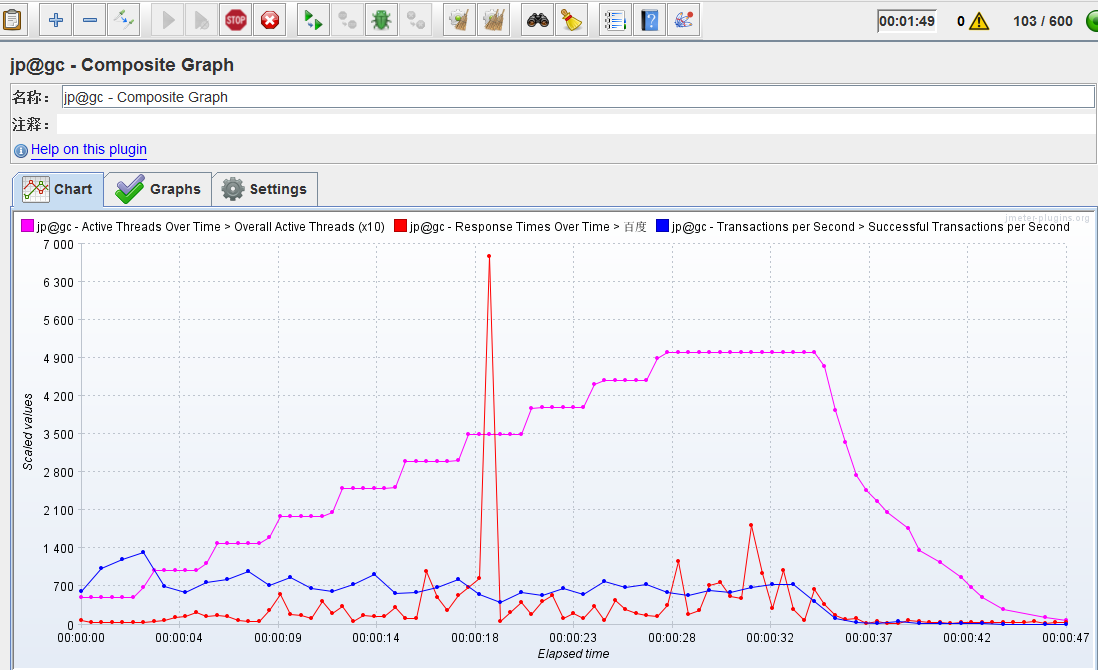Click the Remote Start All icon
Screen dimensions: 1098x670
point(313,20)
